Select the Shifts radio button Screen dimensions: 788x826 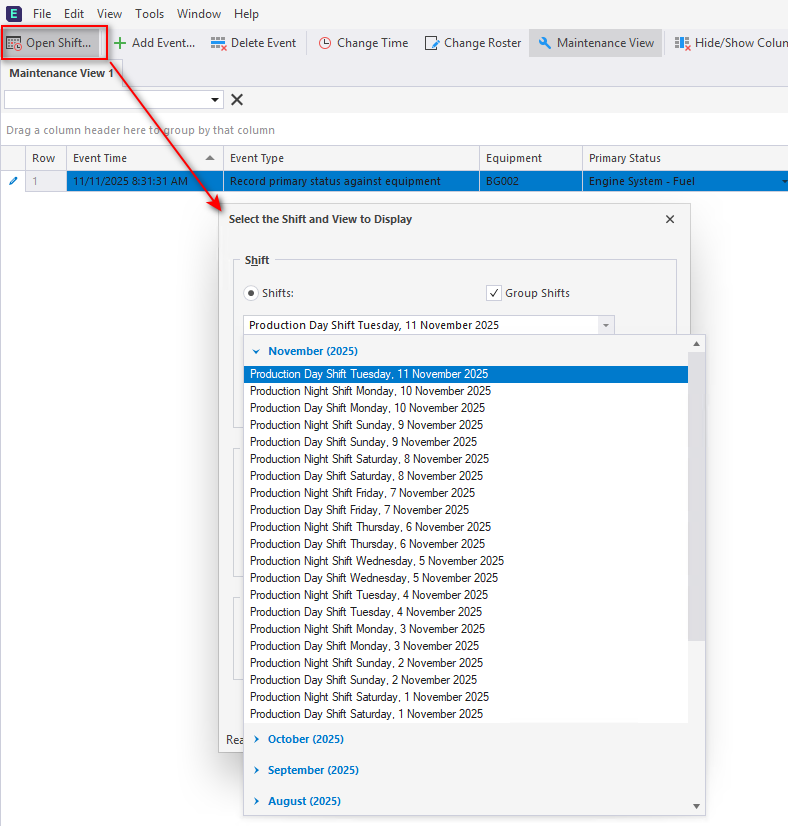(252, 293)
